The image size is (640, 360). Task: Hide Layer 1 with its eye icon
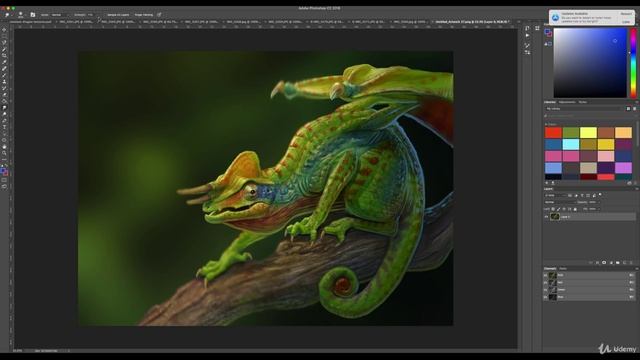[546, 217]
